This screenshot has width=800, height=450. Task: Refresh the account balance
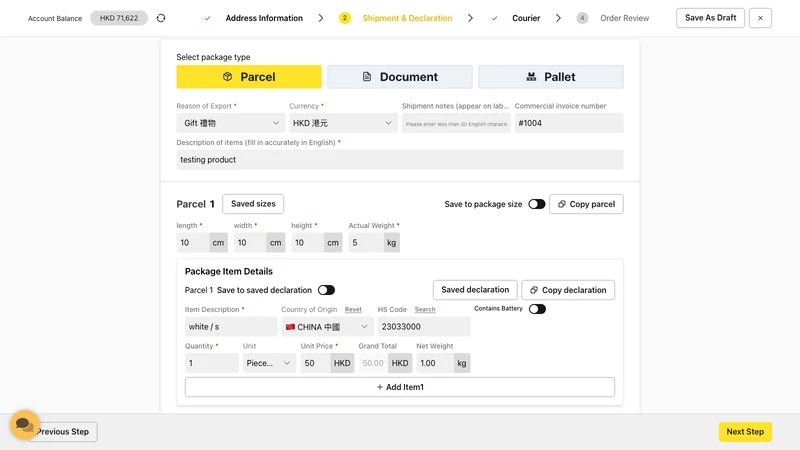[161, 18]
